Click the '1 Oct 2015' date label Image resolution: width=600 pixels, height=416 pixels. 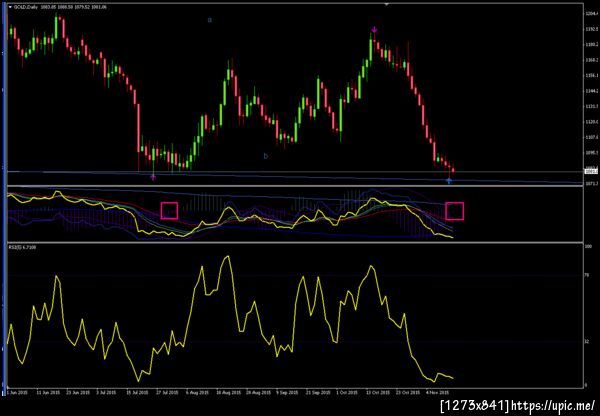pyautogui.click(x=347, y=393)
